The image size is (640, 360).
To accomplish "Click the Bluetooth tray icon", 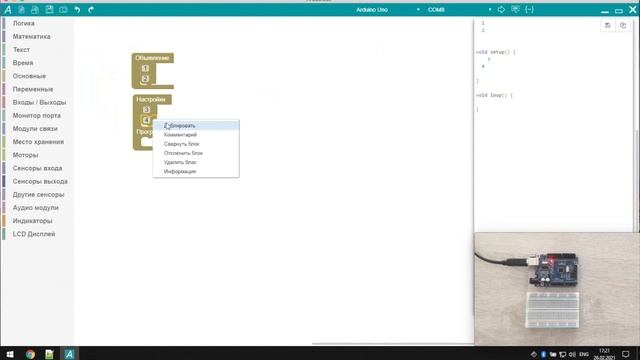I will pyautogui.click(x=544, y=354).
